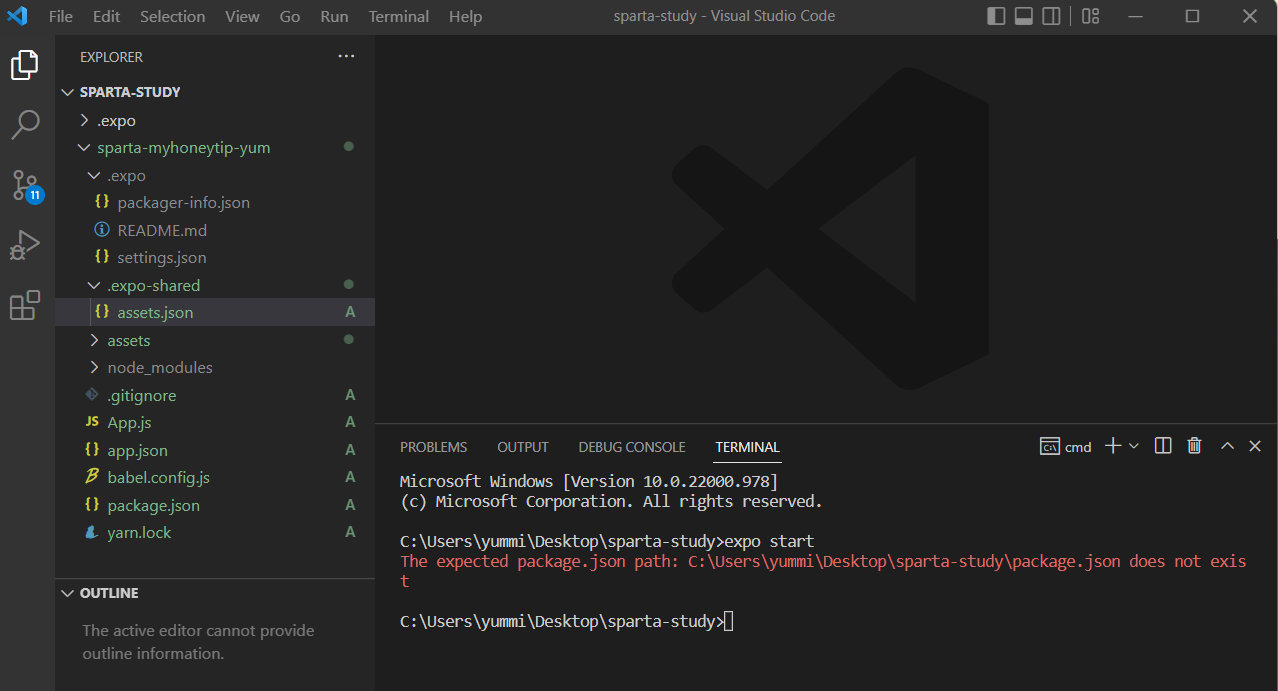Open babel.config.js file

[215, 477]
